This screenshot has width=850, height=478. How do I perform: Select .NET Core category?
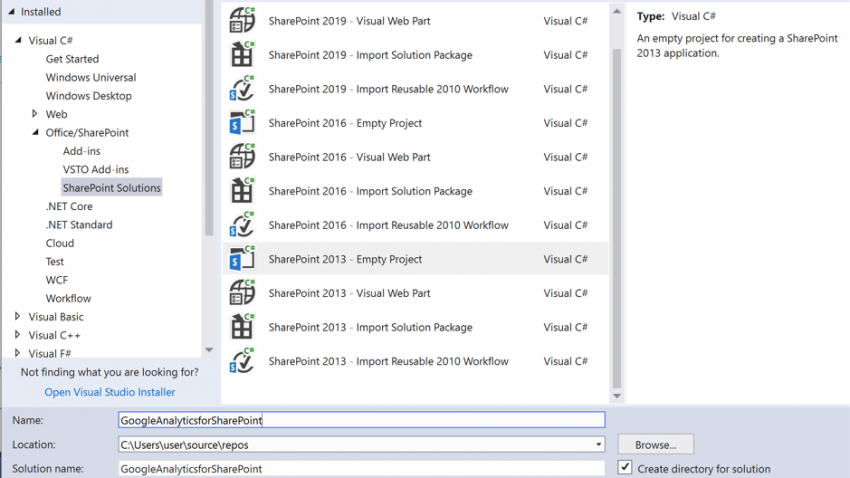pyautogui.click(x=69, y=206)
